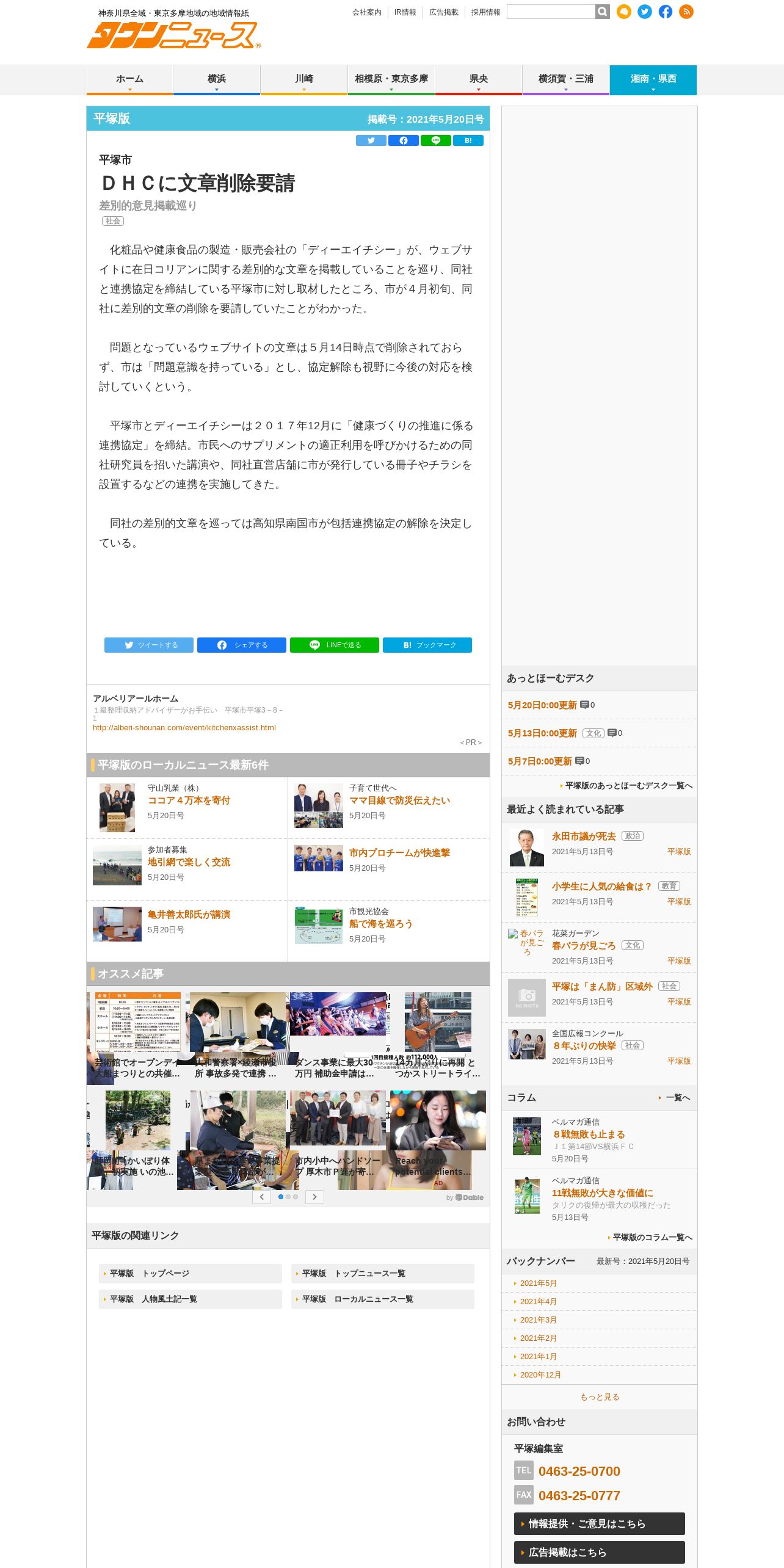
Task: Click comment icon beside 5月7日0:00更新
Action: click(579, 761)
